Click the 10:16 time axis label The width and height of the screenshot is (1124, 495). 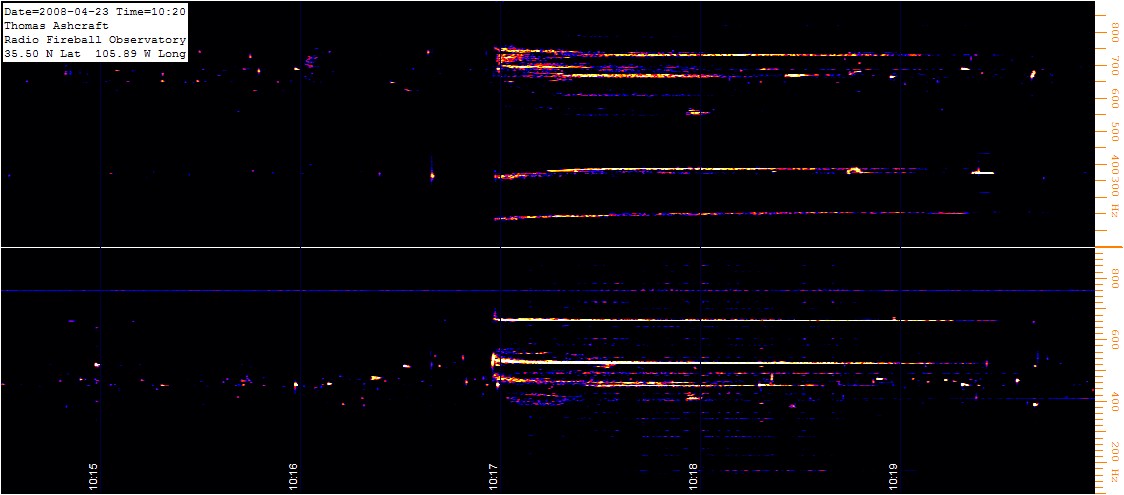[x=295, y=476]
